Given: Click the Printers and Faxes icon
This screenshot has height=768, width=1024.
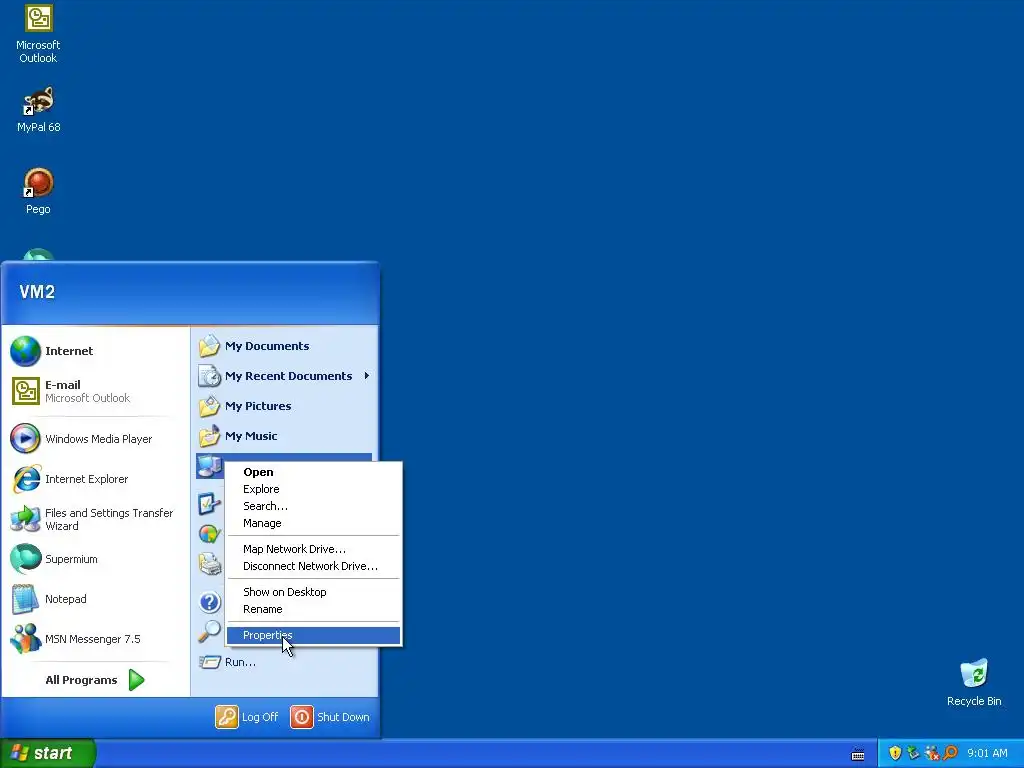Looking at the screenshot, I should pos(210,563).
